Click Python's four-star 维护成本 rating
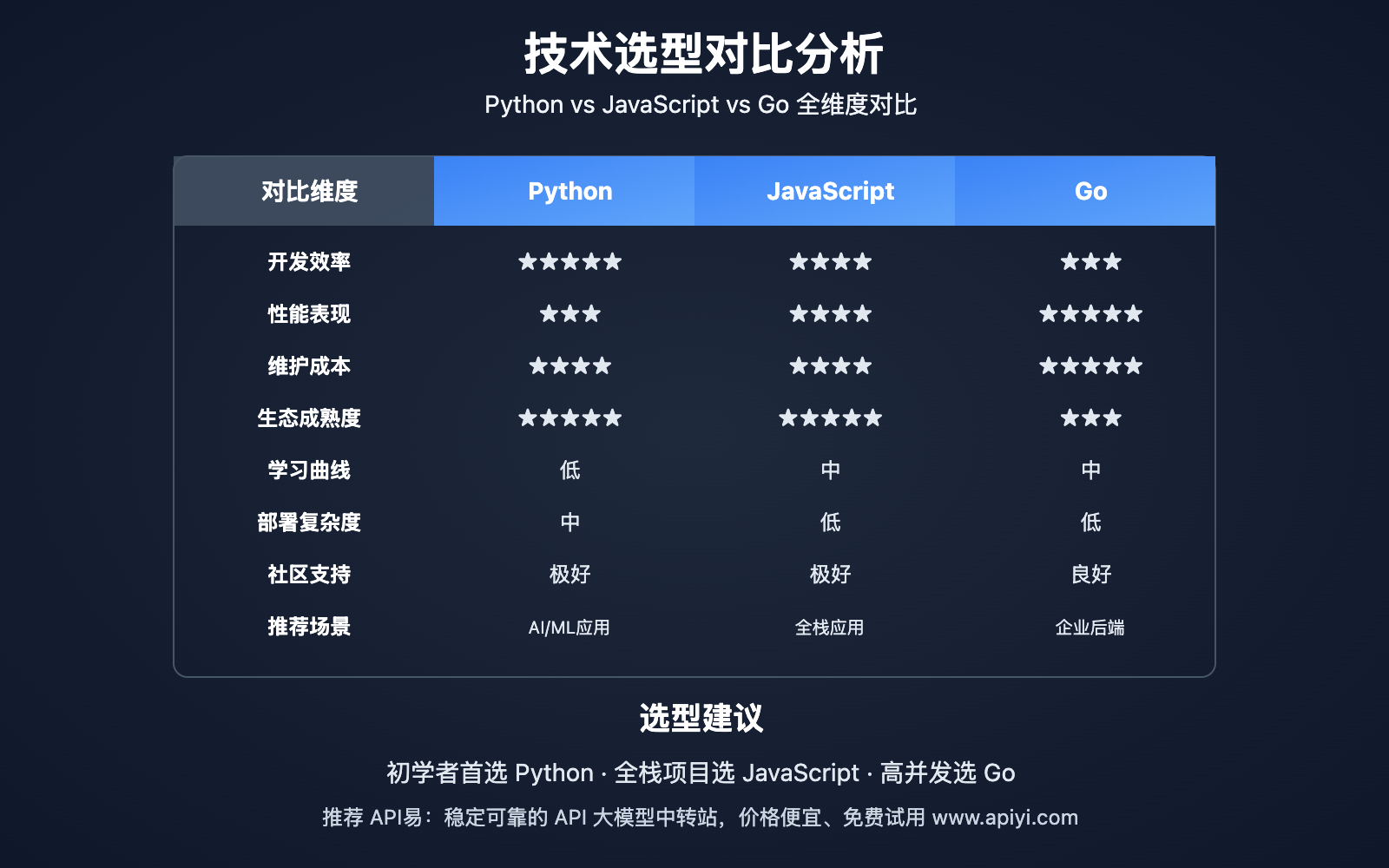The height and width of the screenshot is (868, 1389). (x=570, y=365)
